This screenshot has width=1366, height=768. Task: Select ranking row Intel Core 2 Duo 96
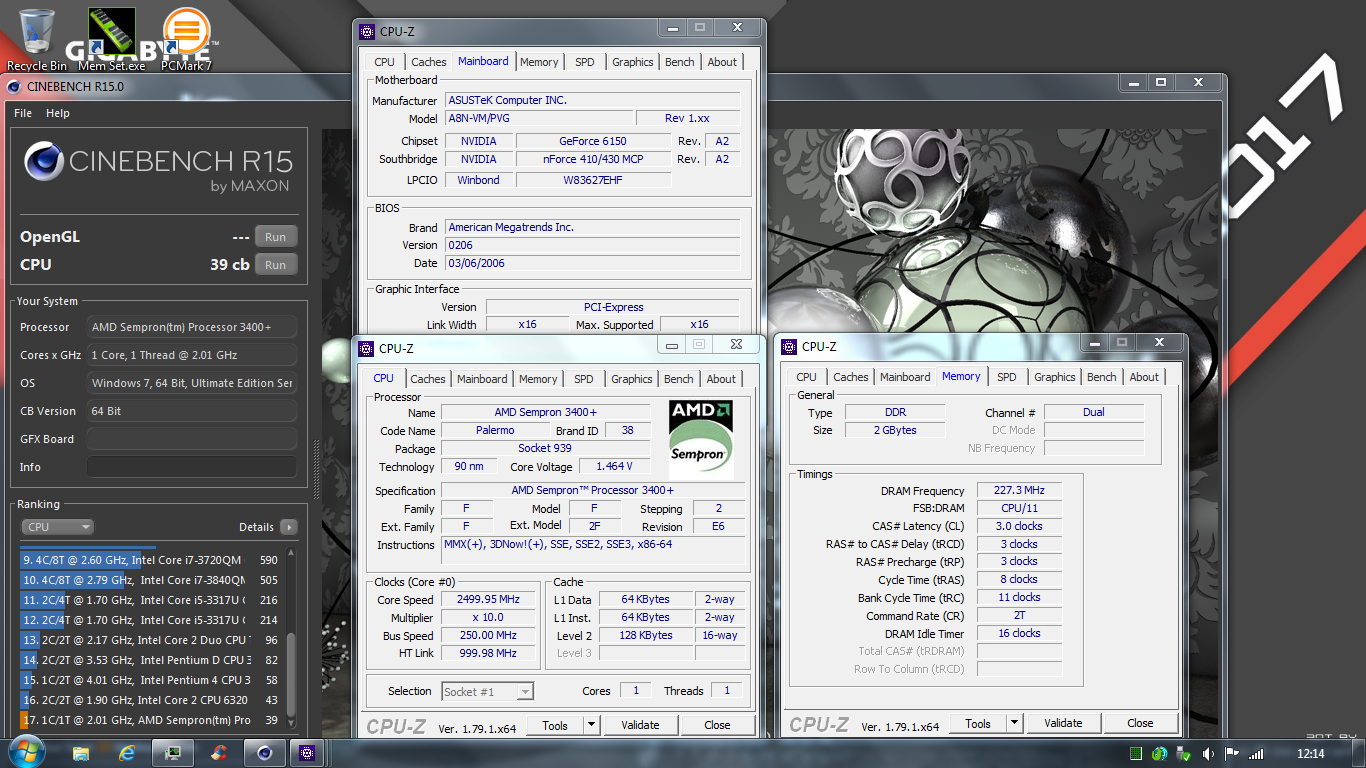pos(150,640)
